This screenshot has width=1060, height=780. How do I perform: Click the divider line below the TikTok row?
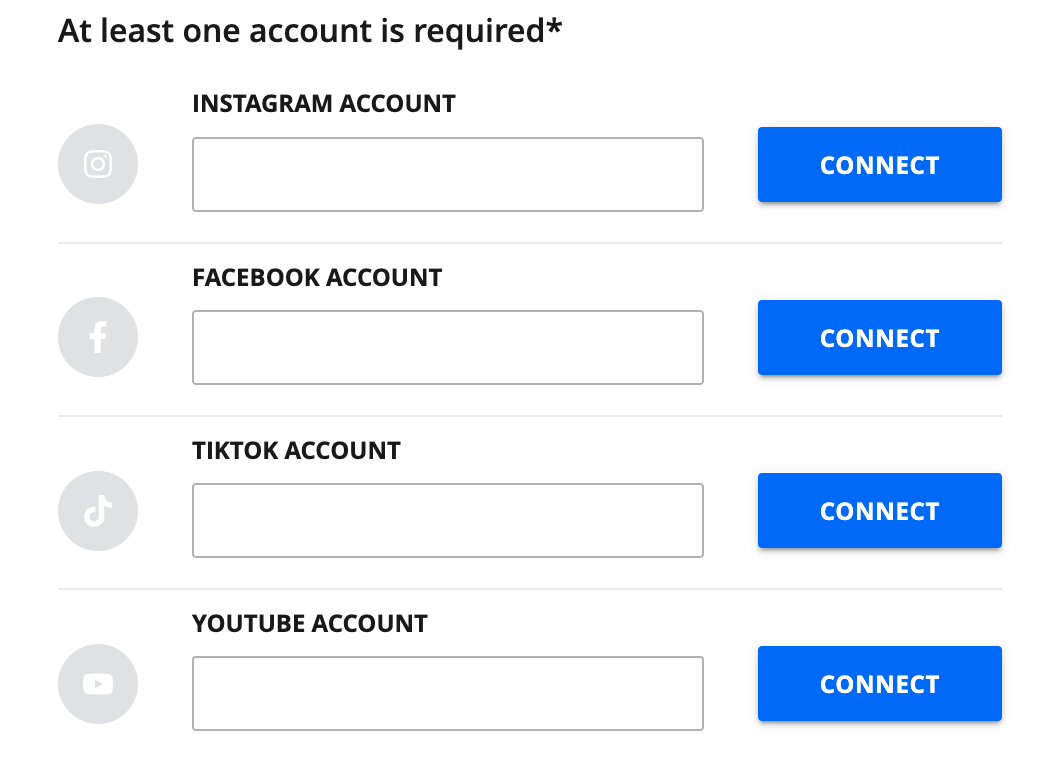[530, 589]
